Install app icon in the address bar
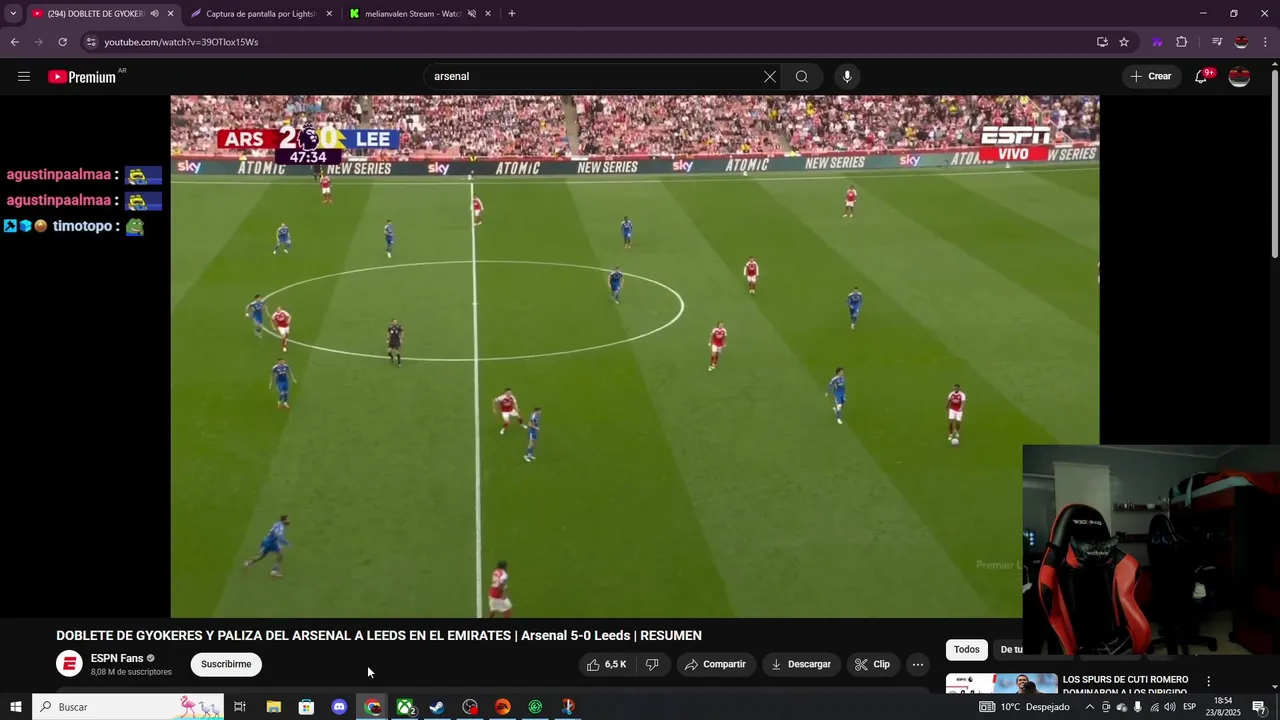The image size is (1280, 720). [1102, 42]
